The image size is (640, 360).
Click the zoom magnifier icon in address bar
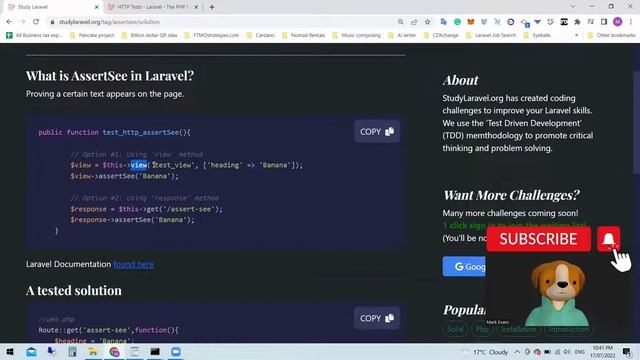(x=400, y=22)
